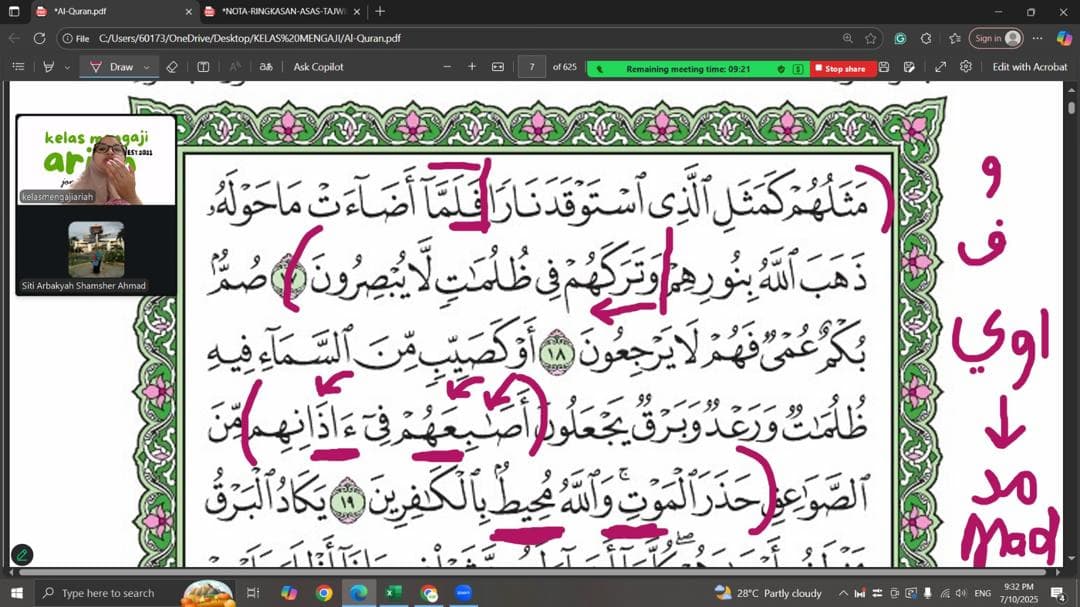Activate the Draw tool
The height and width of the screenshot is (607, 1080).
tap(112, 67)
